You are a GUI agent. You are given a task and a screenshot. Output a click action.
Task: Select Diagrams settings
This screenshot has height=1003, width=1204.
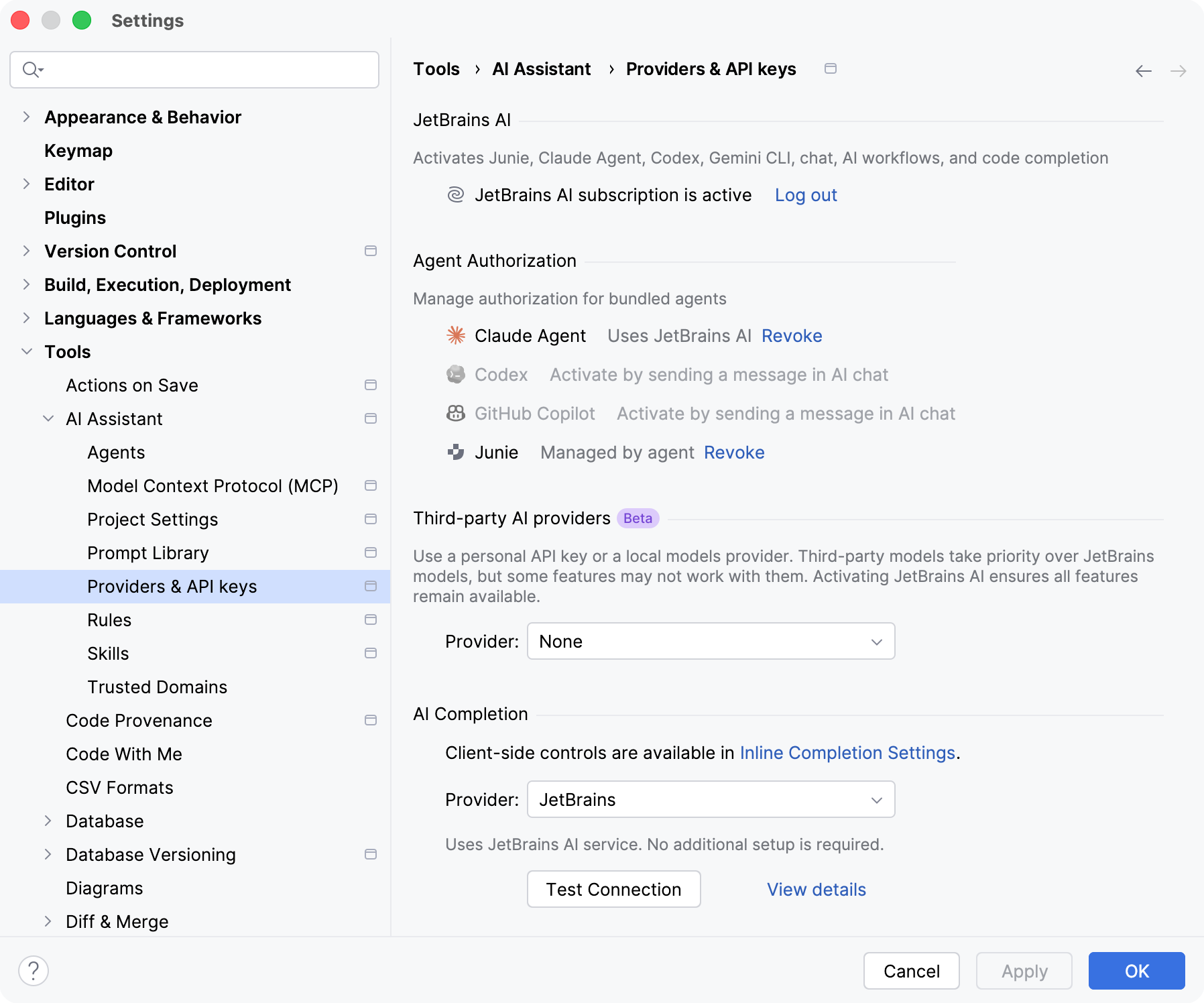pyautogui.click(x=105, y=888)
